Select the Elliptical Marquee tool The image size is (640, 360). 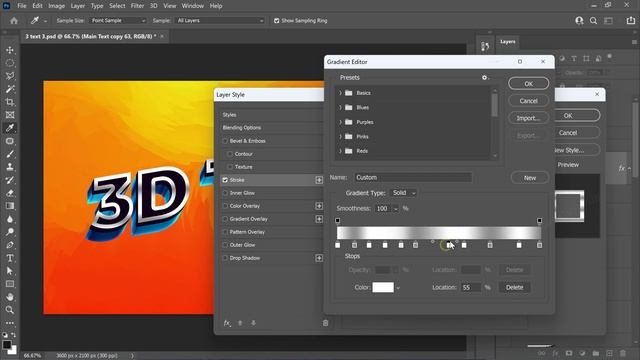pyautogui.click(x=10, y=63)
